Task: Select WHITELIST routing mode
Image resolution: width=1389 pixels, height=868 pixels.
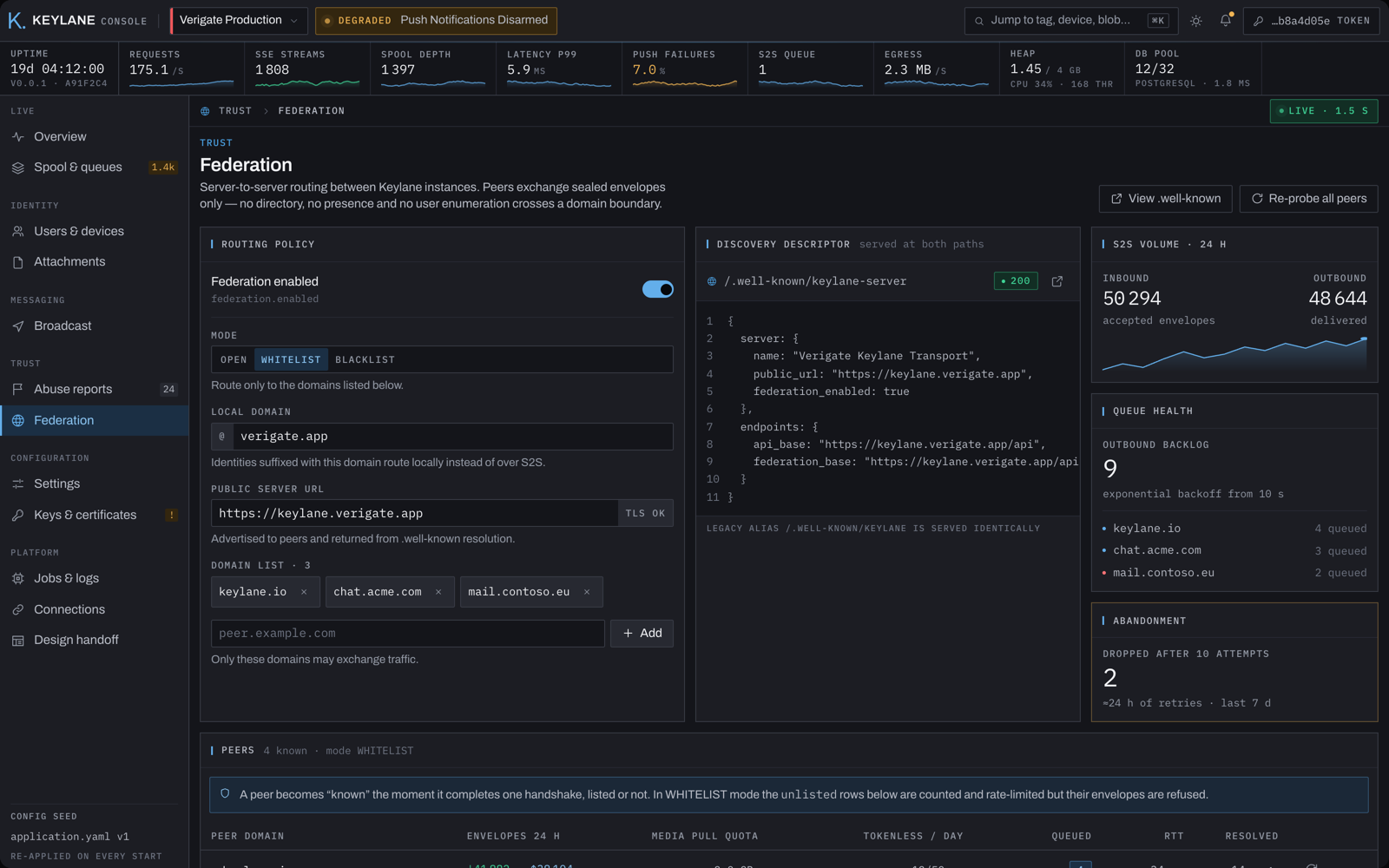Action: coord(291,359)
